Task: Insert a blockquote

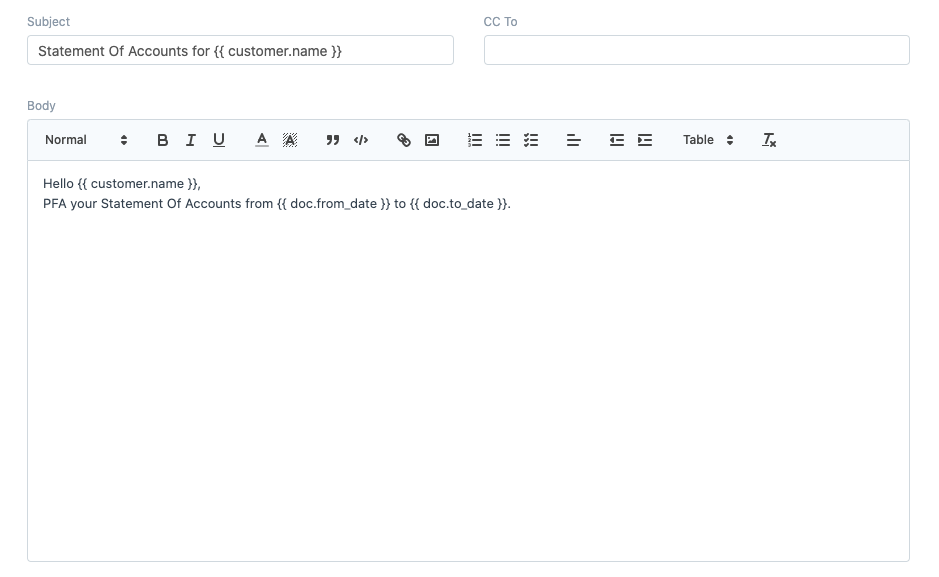Action: 333,140
